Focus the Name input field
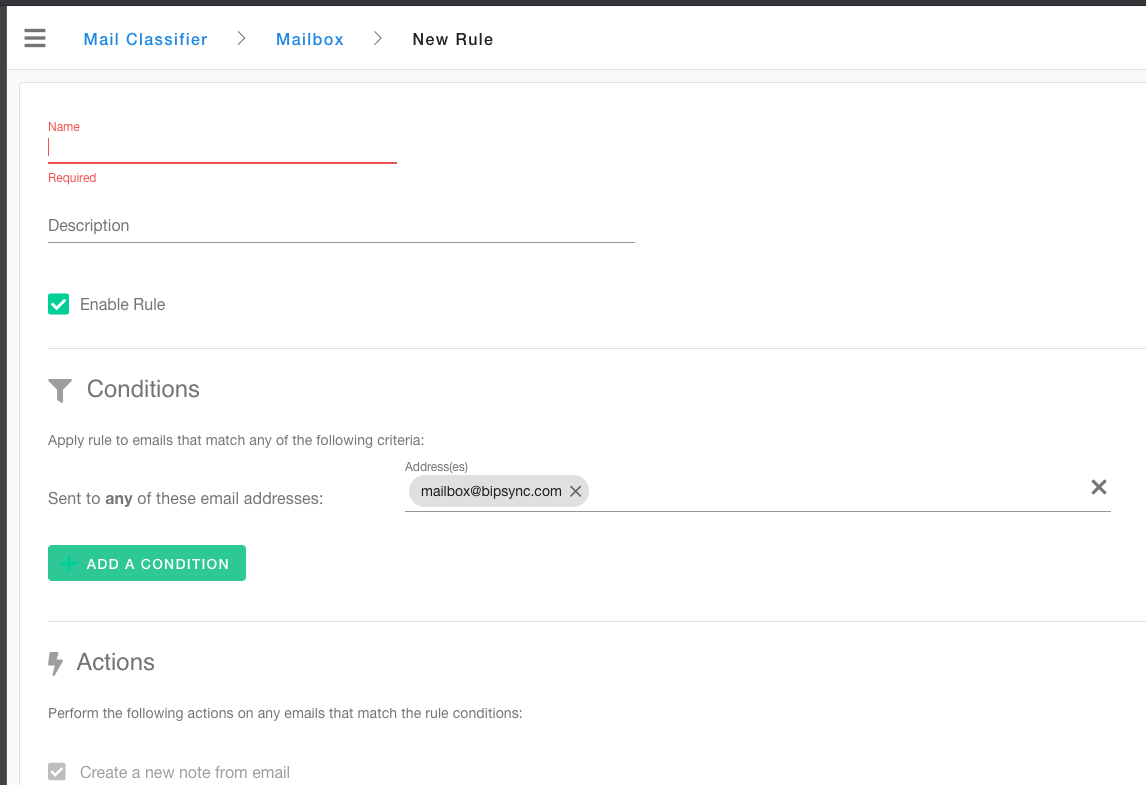The height and width of the screenshot is (785, 1146). [222, 148]
